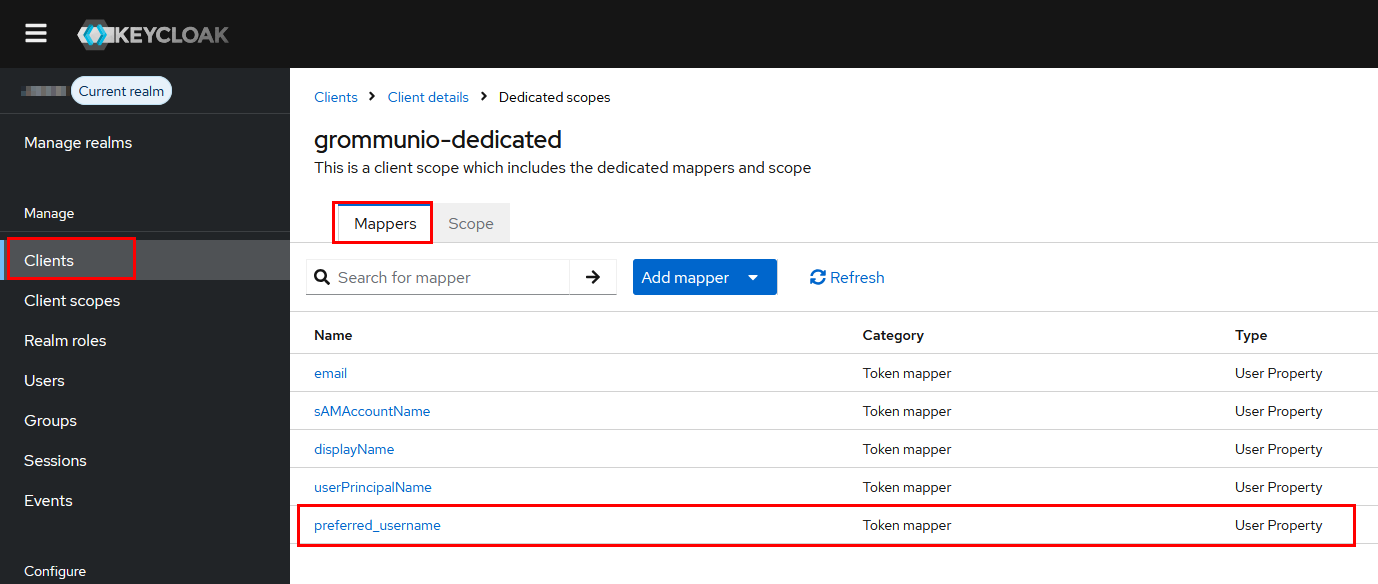Viewport: 1378px width, 584px height.
Task: Switch to the Scope tab
Action: click(470, 224)
